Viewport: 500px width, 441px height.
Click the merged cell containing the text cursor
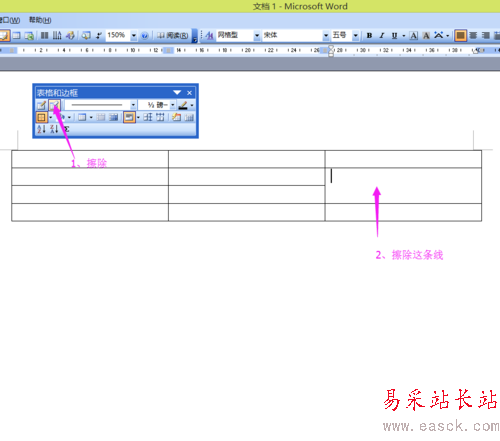pyautogui.click(x=403, y=186)
